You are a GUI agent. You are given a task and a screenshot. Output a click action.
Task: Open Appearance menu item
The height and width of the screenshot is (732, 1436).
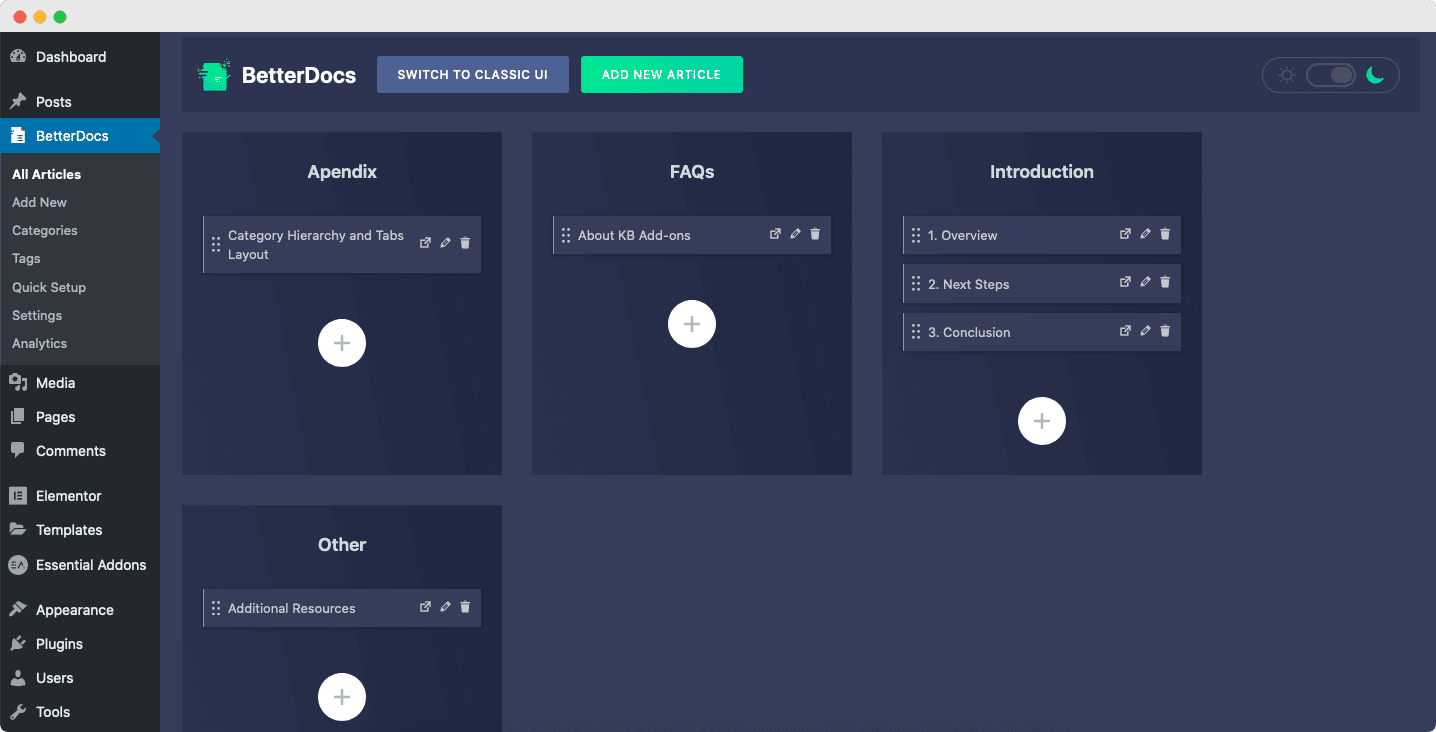click(80, 610)
